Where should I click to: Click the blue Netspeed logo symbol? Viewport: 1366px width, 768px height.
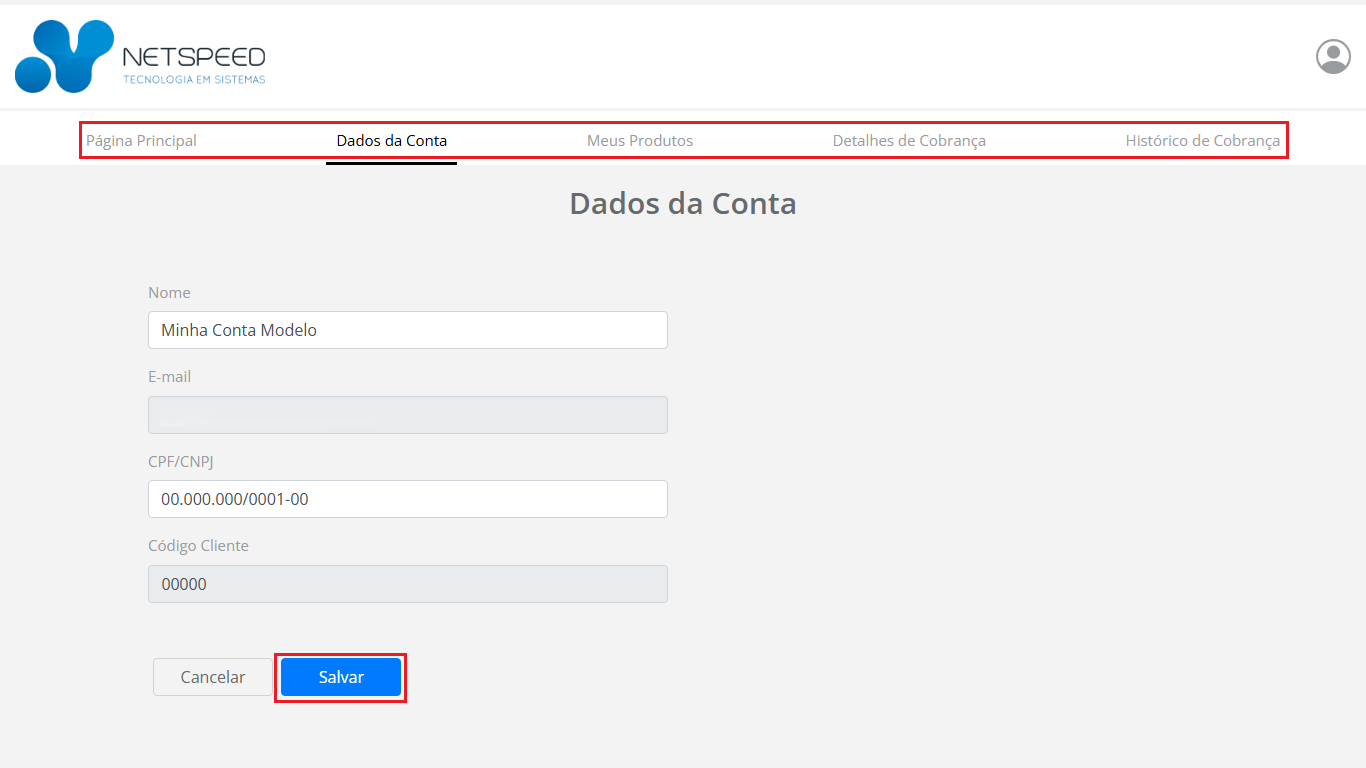tap(64, 56)
